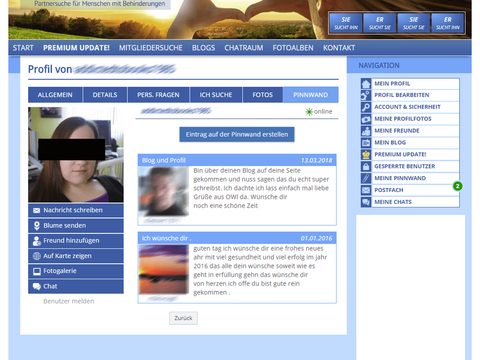
Task: Click the pin icon beside Meine Pinnwand
Action: tap(366, 178)
